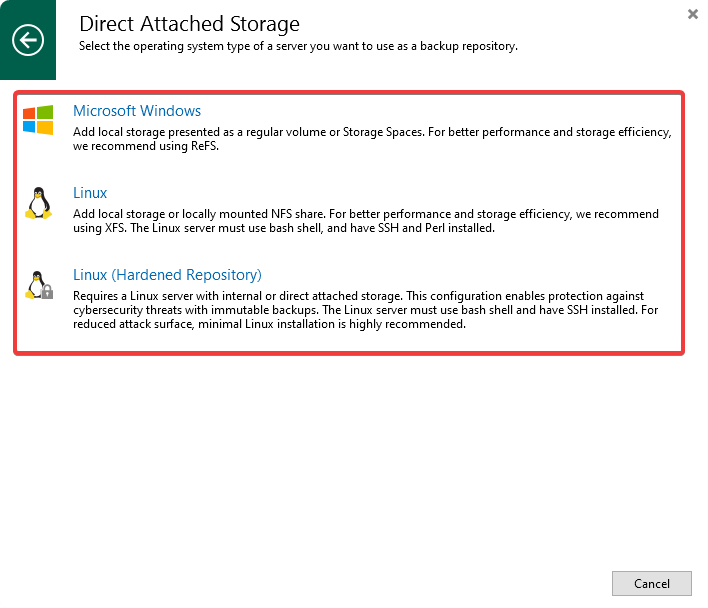
Task: Click the hardened Linux penguin-with-lock icon
Action: [38, 285]
